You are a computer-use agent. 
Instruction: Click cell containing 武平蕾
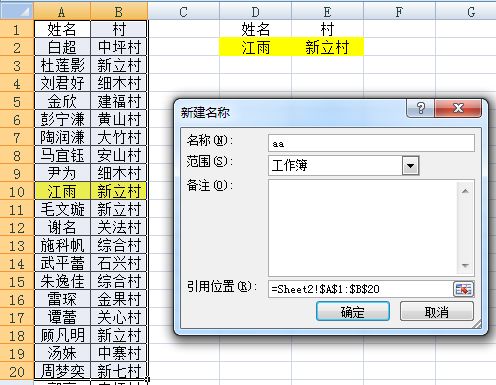pos(62,263)
